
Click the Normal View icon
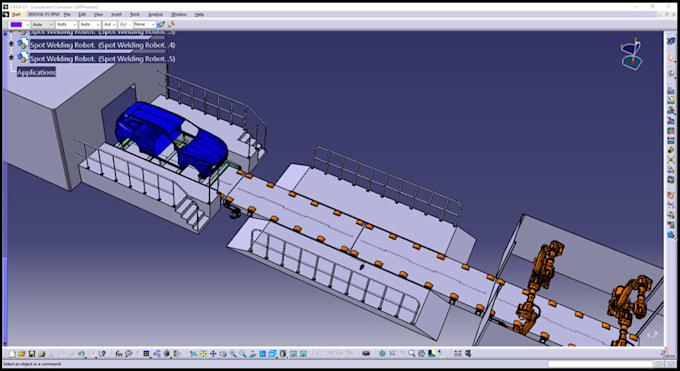coord(252,354)
